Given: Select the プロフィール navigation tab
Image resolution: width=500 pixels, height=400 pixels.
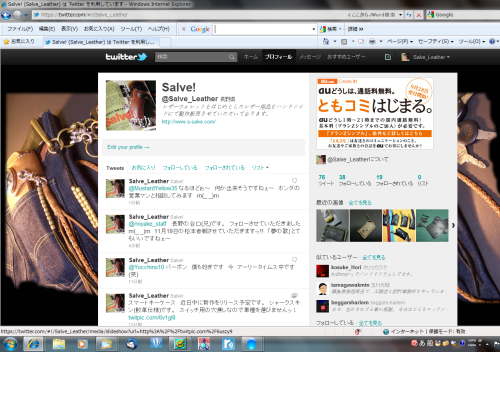Looking at the screenshot, I should click(279, 57).
